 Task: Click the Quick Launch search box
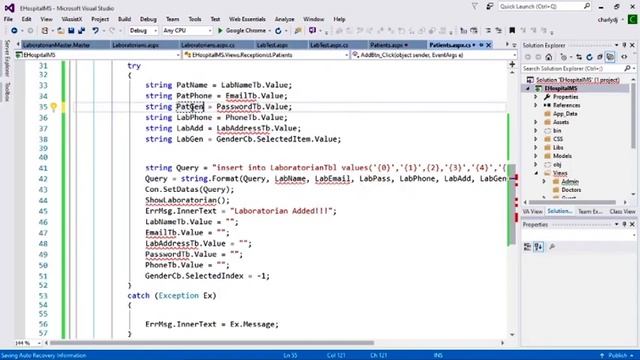[544, 7]
